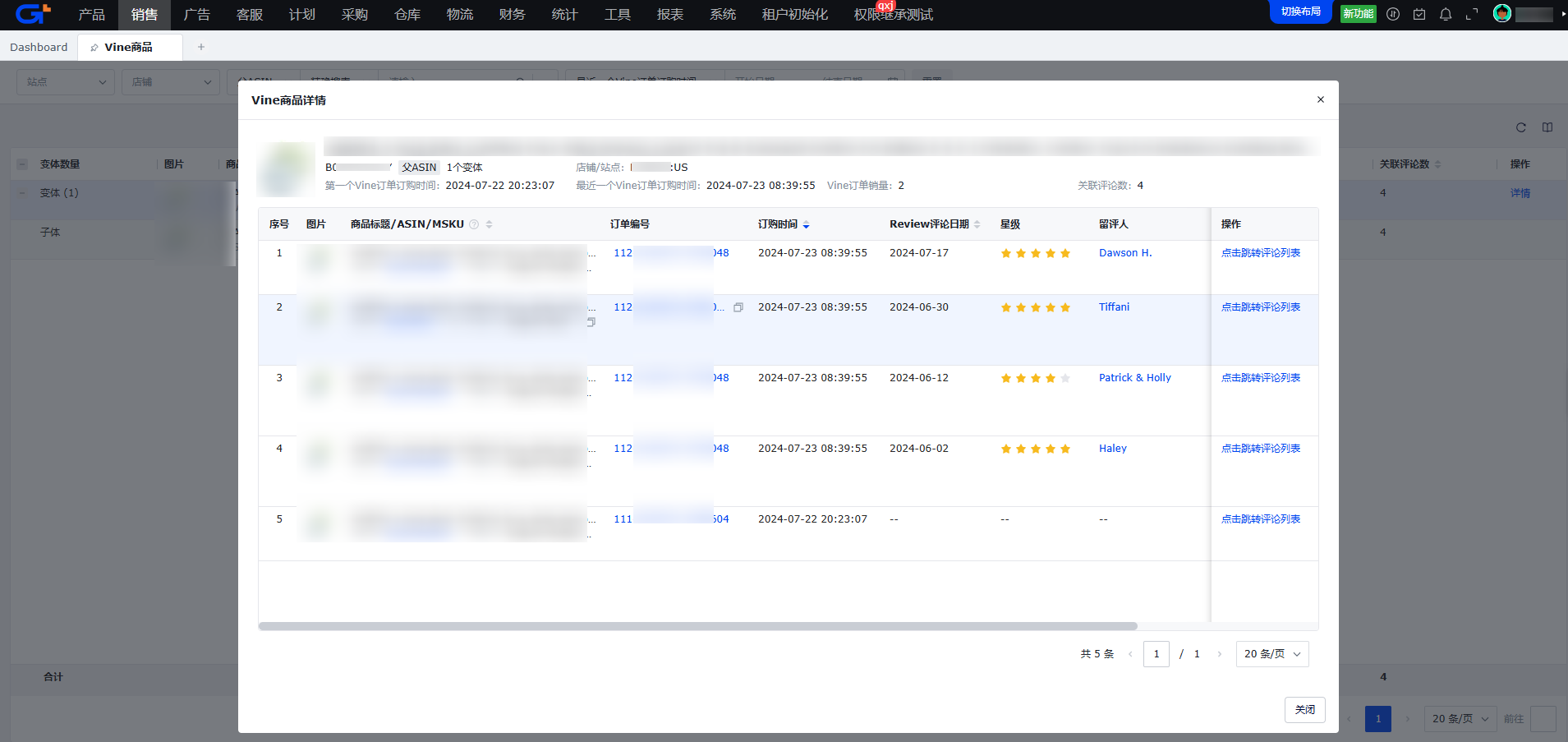Screen dimensions: 1568x742
Task: Open reviewer Dawson H. link
Action: [1125, 253]
